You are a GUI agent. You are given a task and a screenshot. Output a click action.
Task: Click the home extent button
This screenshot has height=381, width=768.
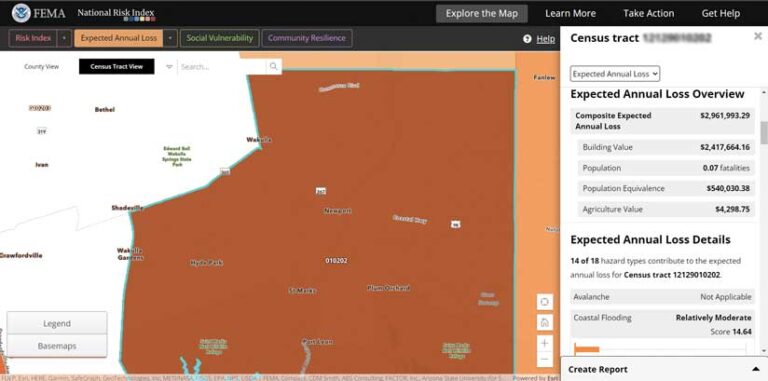(x=545, y=322)
